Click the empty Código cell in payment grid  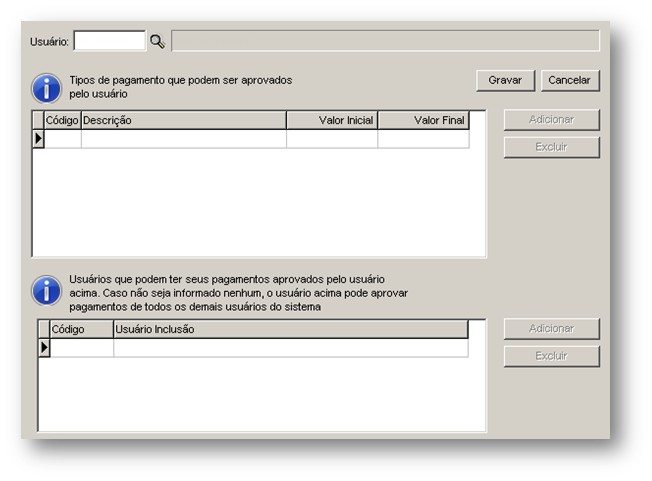pyautogui.click(x=62, y=139)
